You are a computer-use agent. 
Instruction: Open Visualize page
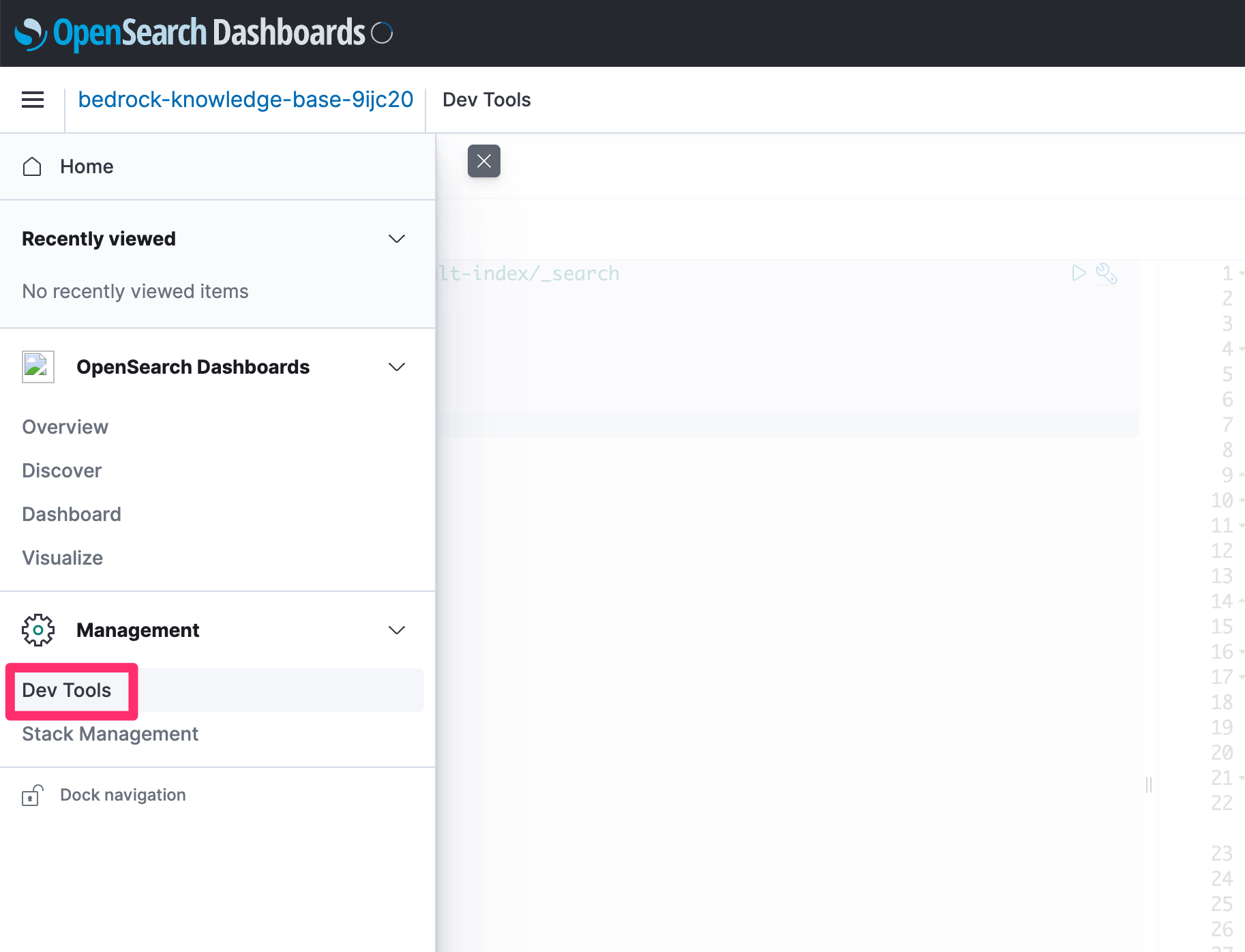coord(63,558)
